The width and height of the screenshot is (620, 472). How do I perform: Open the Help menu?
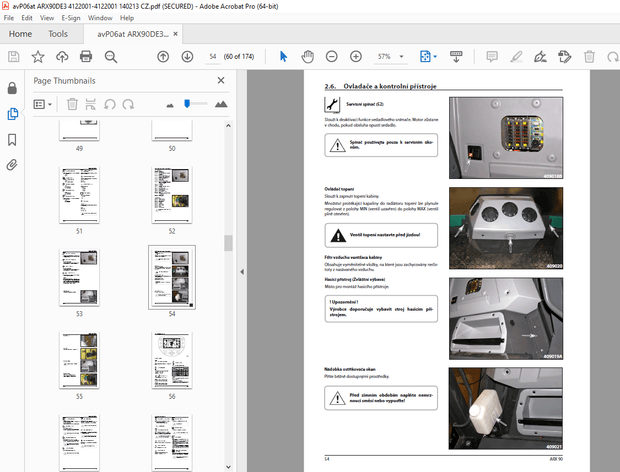[127, 18]
